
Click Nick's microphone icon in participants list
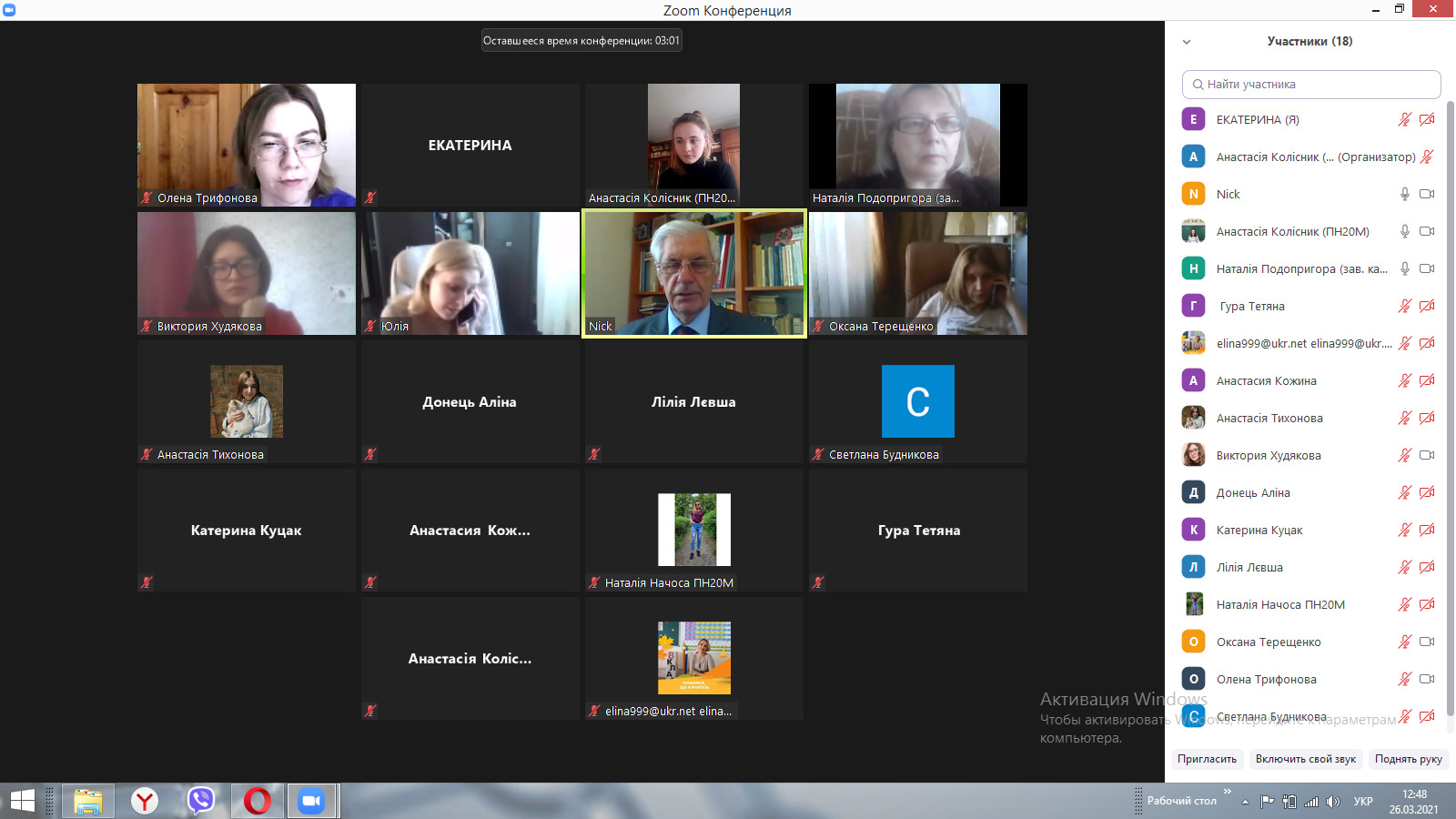(x=1405, y=194)
